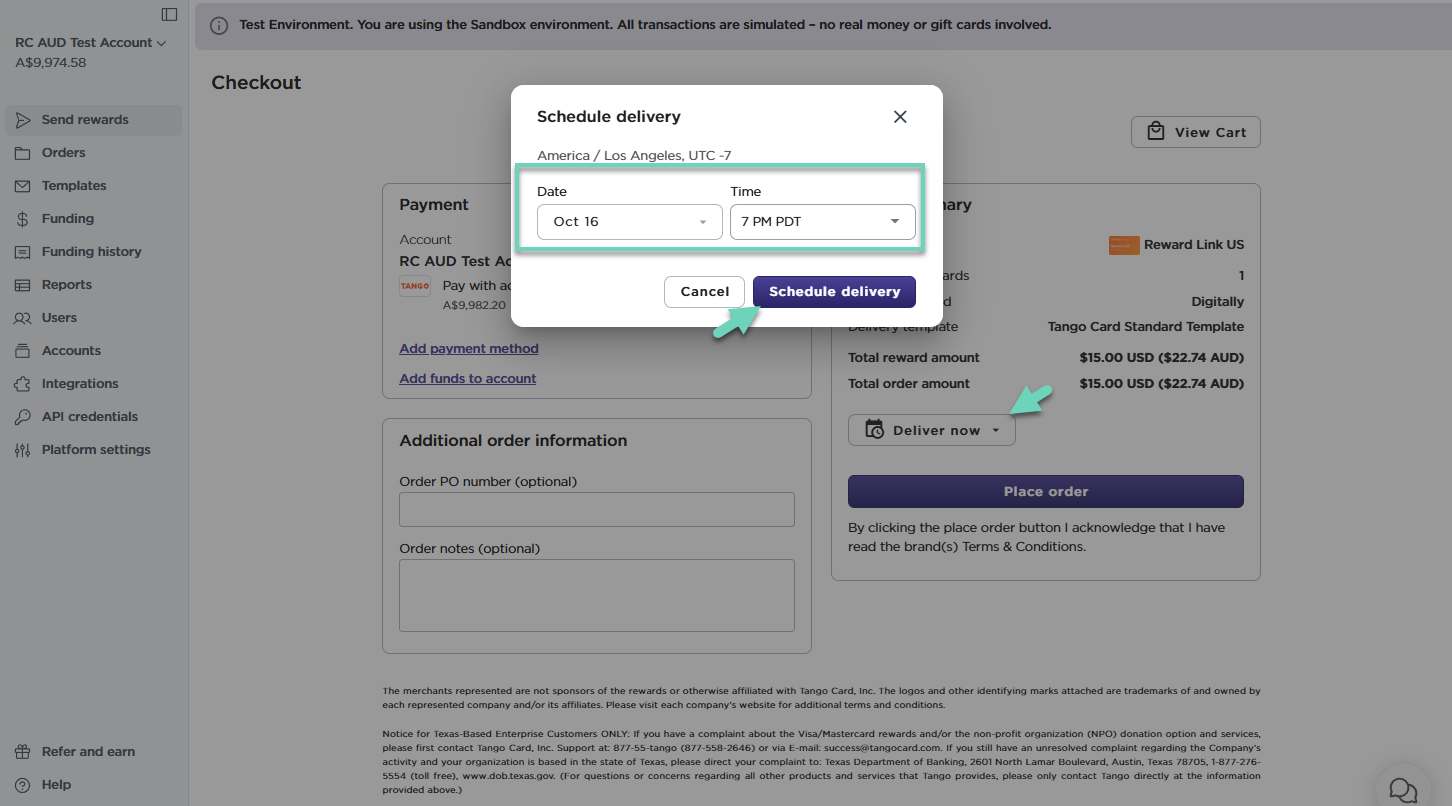Image resolution: width=1452 pixels, height=806 pixels.
Task: Click the Send rewards paper plane icon
Action: tap(23, 120)
